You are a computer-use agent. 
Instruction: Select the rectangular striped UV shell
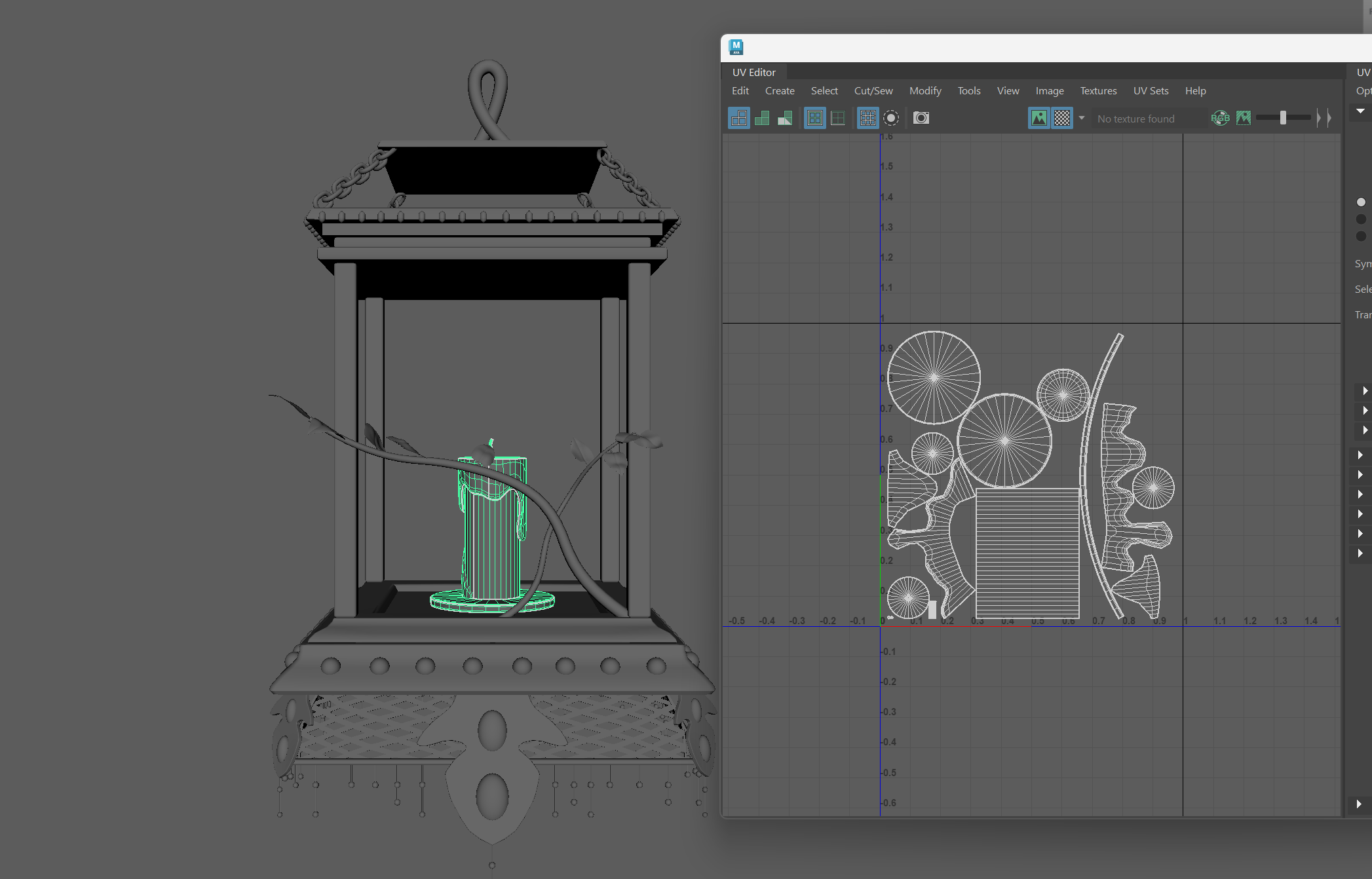1027,552
